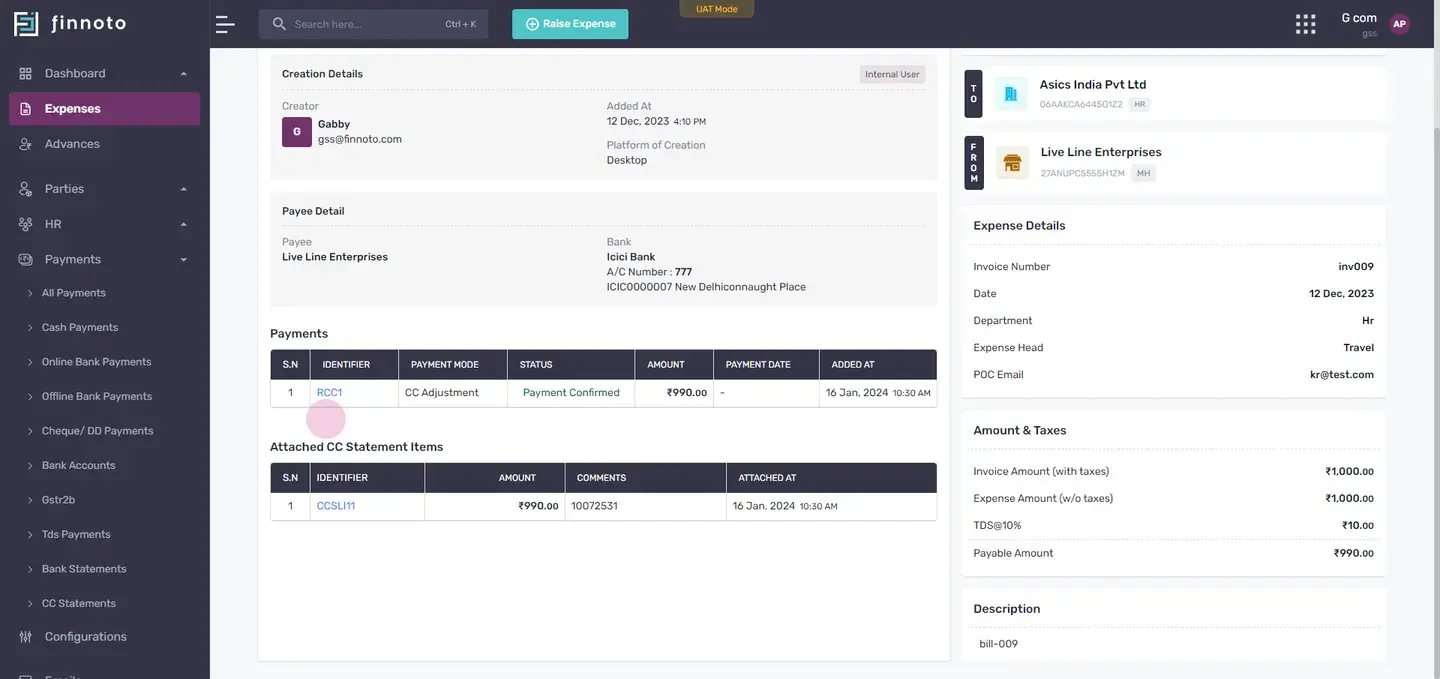Click the plus icon in Raise Expense
1440x679 pixels.
pyautogui.click(x=532, y=24)
